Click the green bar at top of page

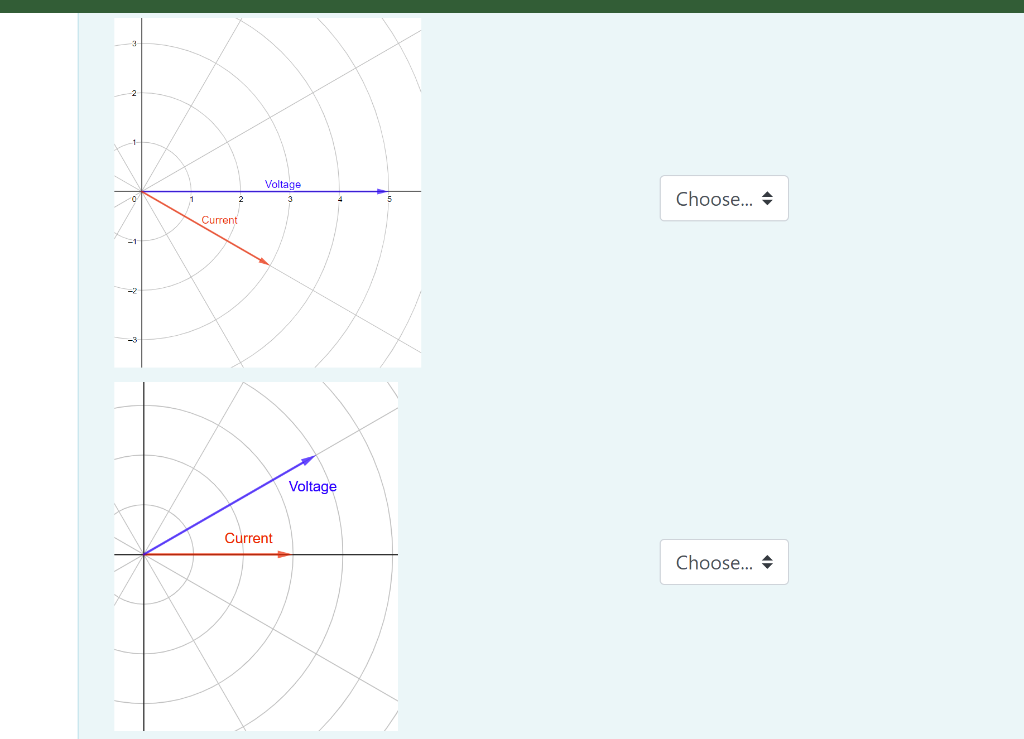click(x=512, y=6)
